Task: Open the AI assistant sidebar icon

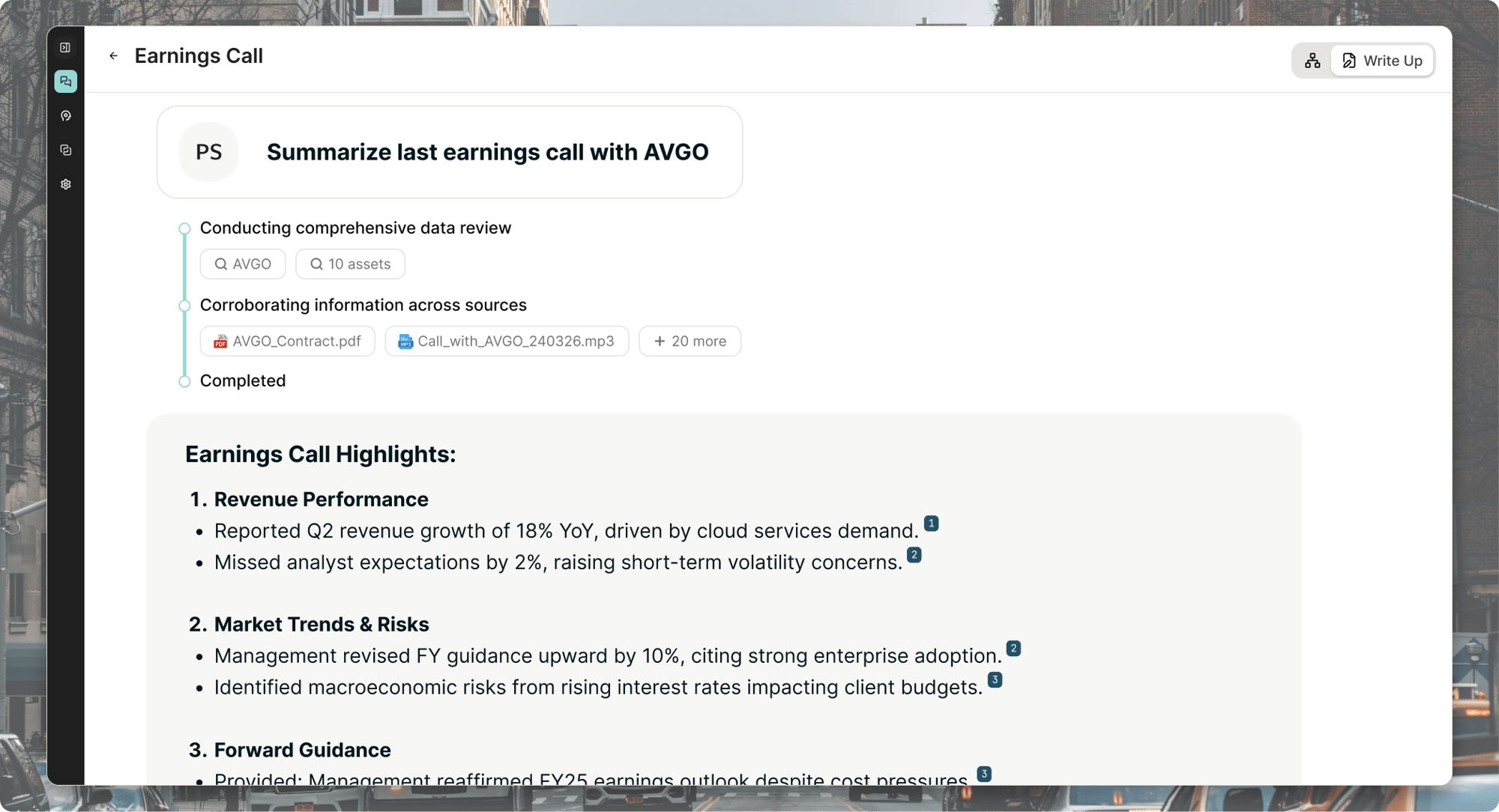Action: pos(66,116)
